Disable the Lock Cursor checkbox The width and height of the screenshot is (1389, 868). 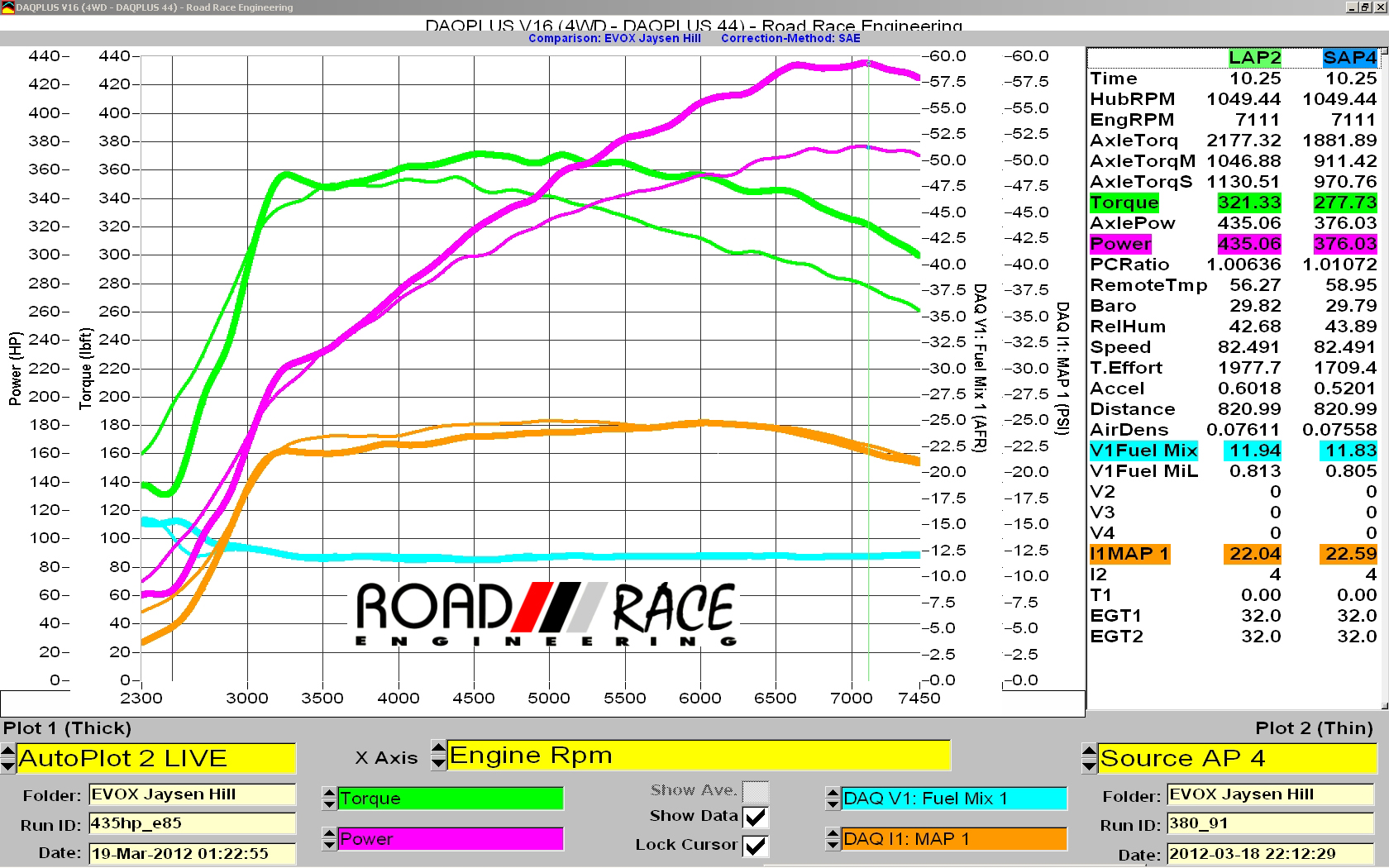pos(755,845)
